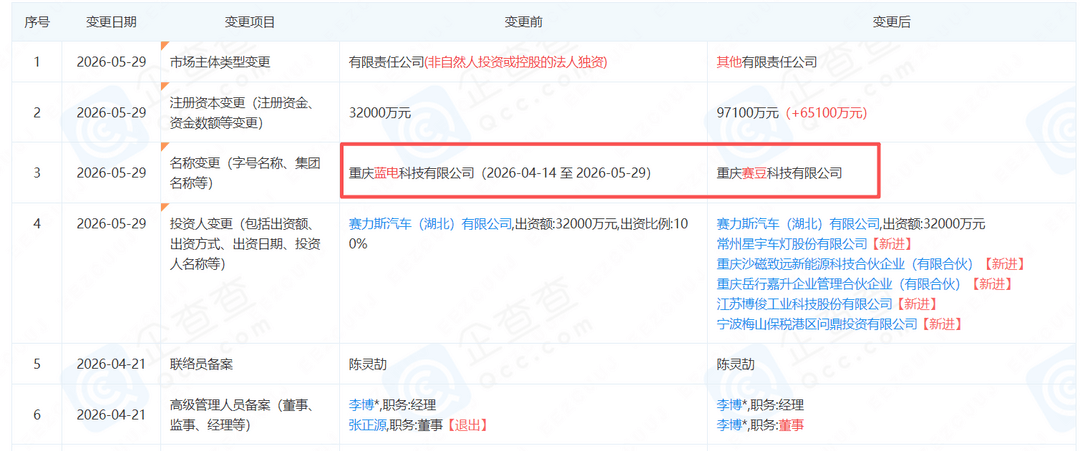Click 重庆蓝电科技有限公司 former name text
Viewport: 1080px width, 451px height.
(x=412, y=173)
